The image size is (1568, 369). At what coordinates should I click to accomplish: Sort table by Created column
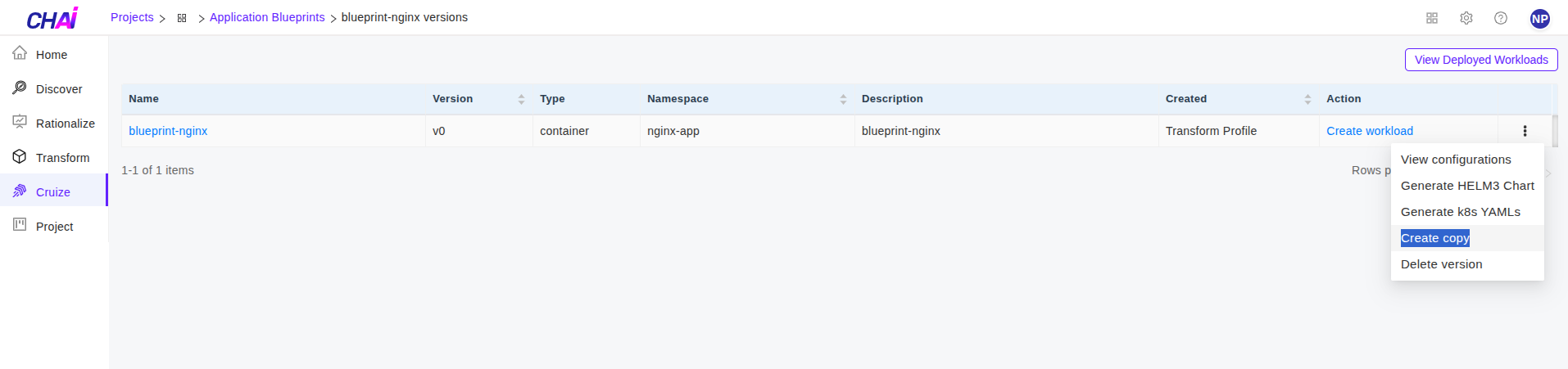pyautogui.click(x=1307, y=99)
